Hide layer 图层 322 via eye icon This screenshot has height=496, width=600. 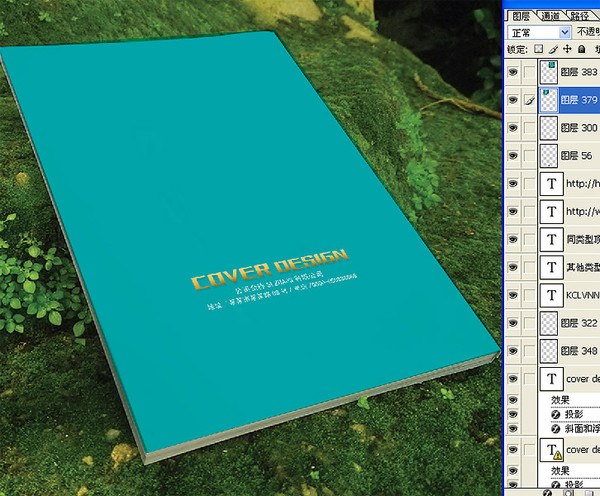pyautogui.click(x=513, y=323)
